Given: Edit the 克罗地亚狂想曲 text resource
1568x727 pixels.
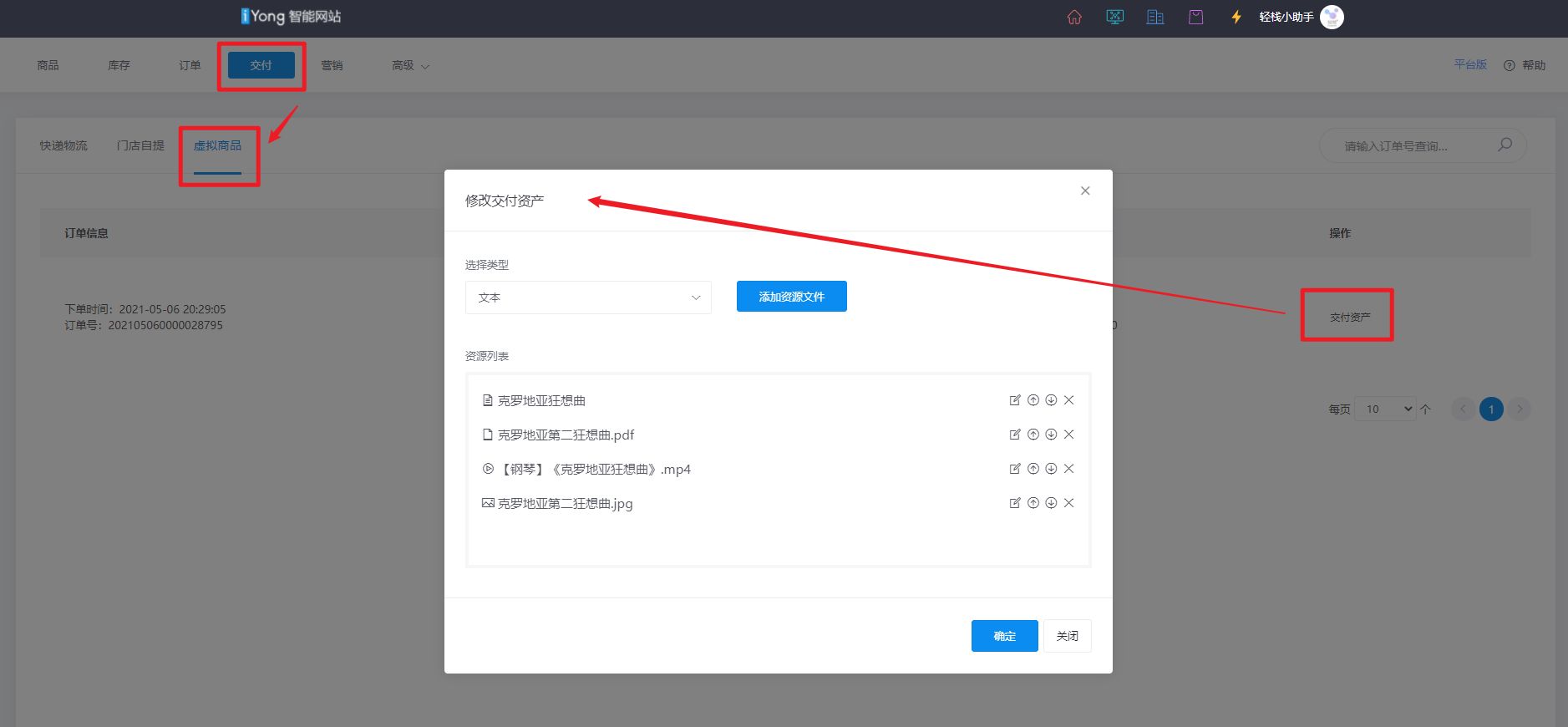Looking at the screenshot, I should [x=1015, y=400].
